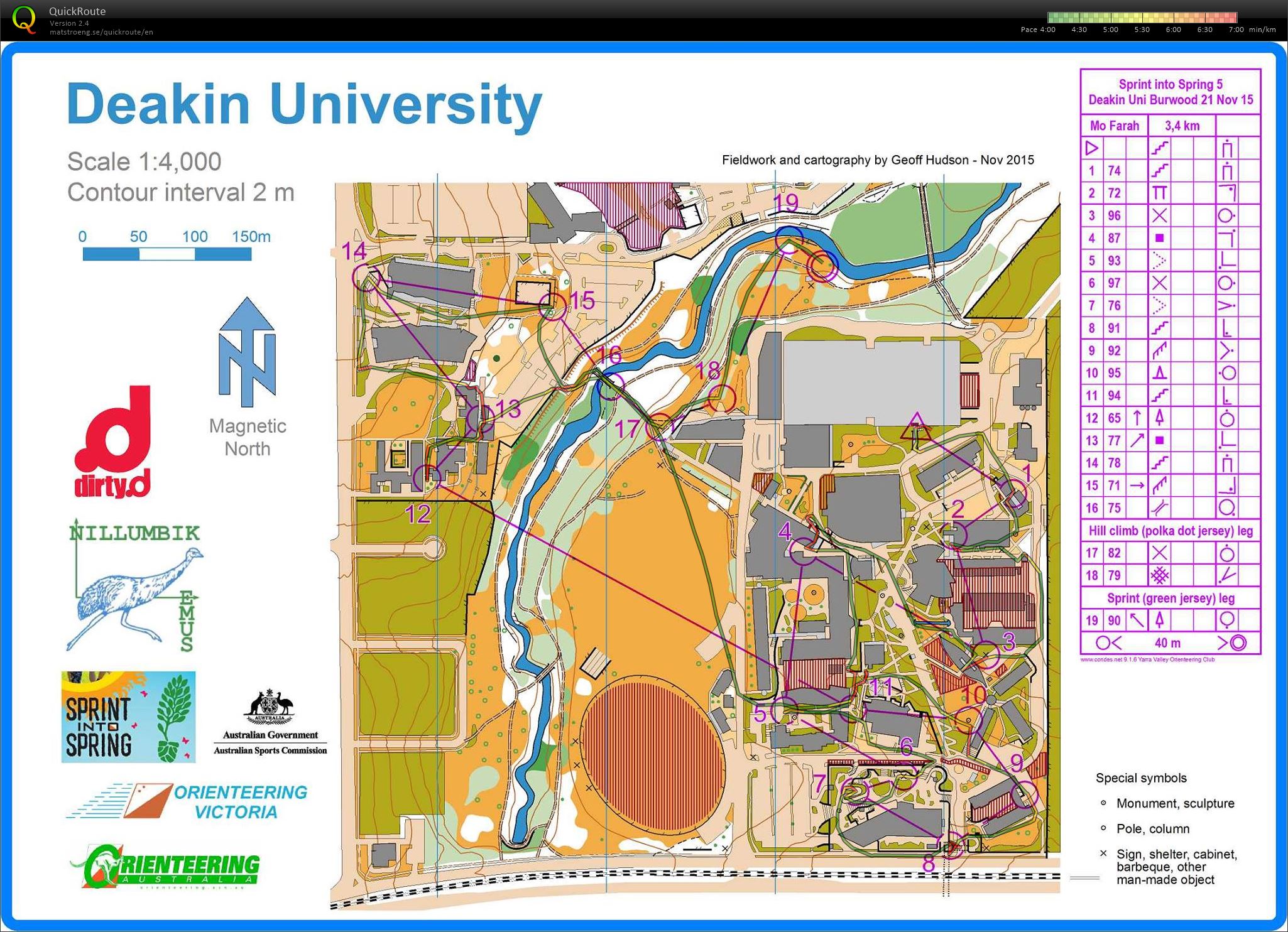Open the matstroeng.se/quickroute link
The height and width of the screenshot is (932, 1288).
(x=101, y=32)
